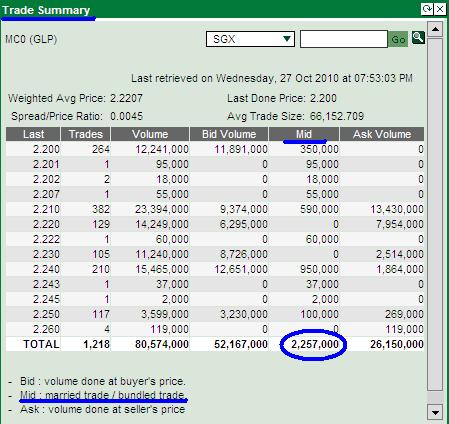
Task: Sort by the Ask Volume column header
Action: pos(382,134)
